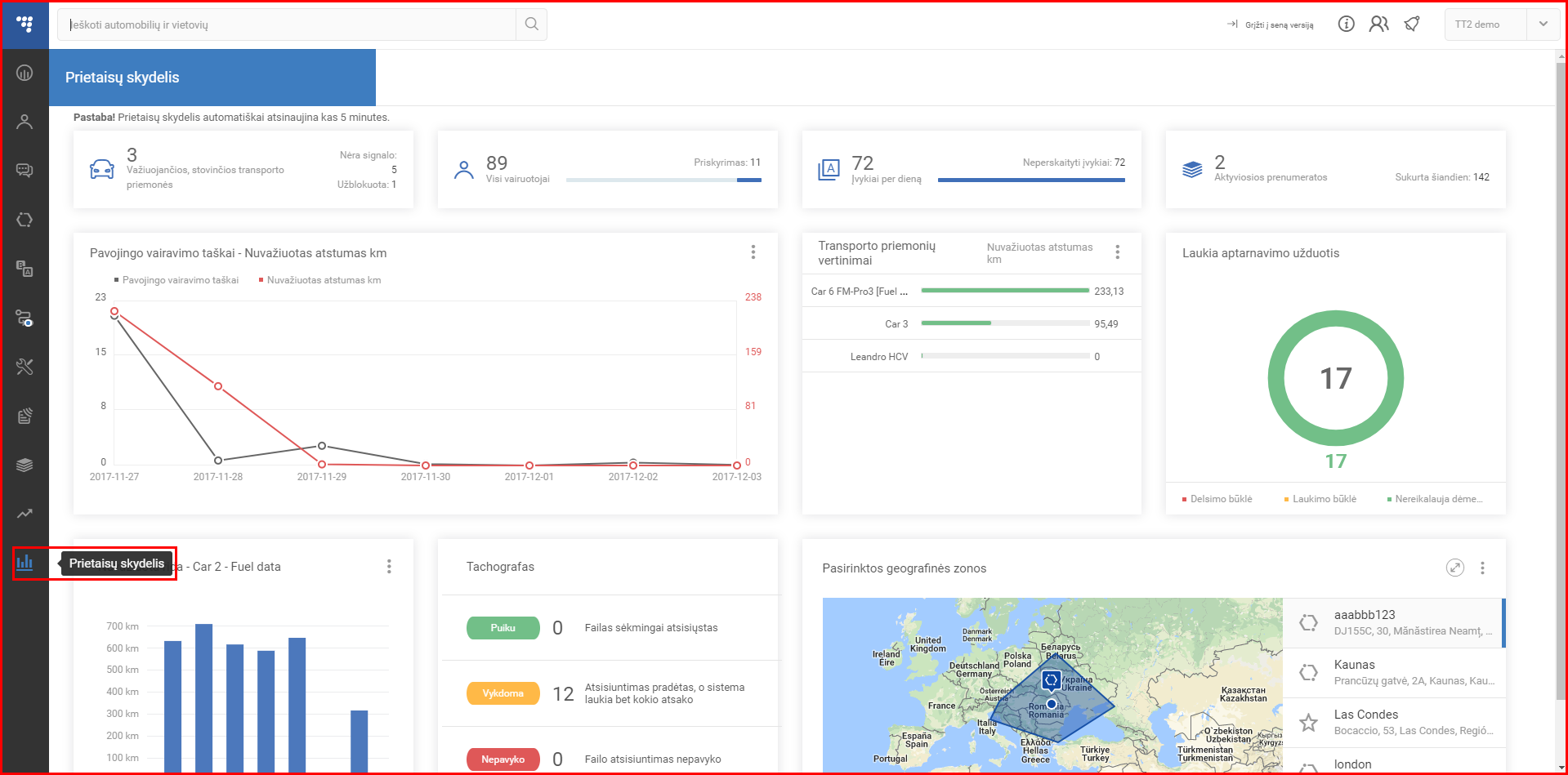Toggle Laukimo būklė legend entry
This screenshot has height=775, width=1568.
pyautogui.click(x=1320, y=499)
